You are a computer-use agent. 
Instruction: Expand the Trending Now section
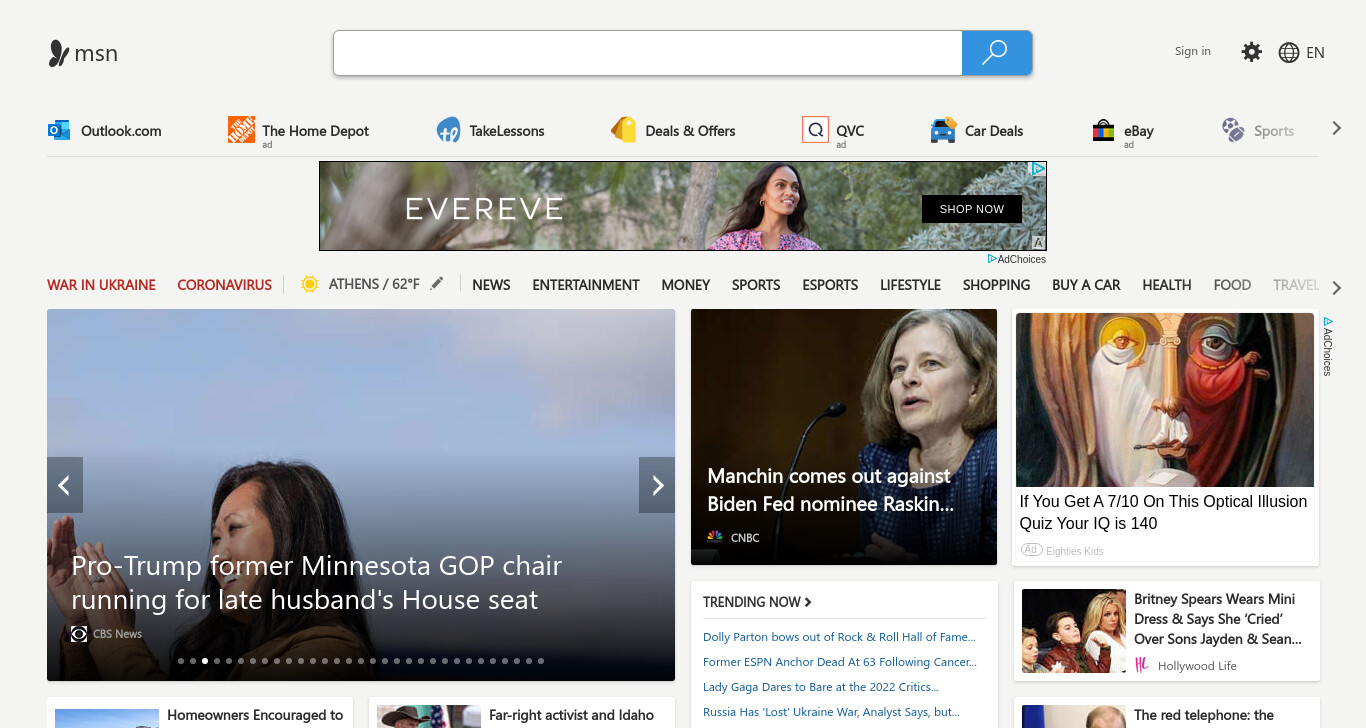pyautogui.click(x=757, y=602)
